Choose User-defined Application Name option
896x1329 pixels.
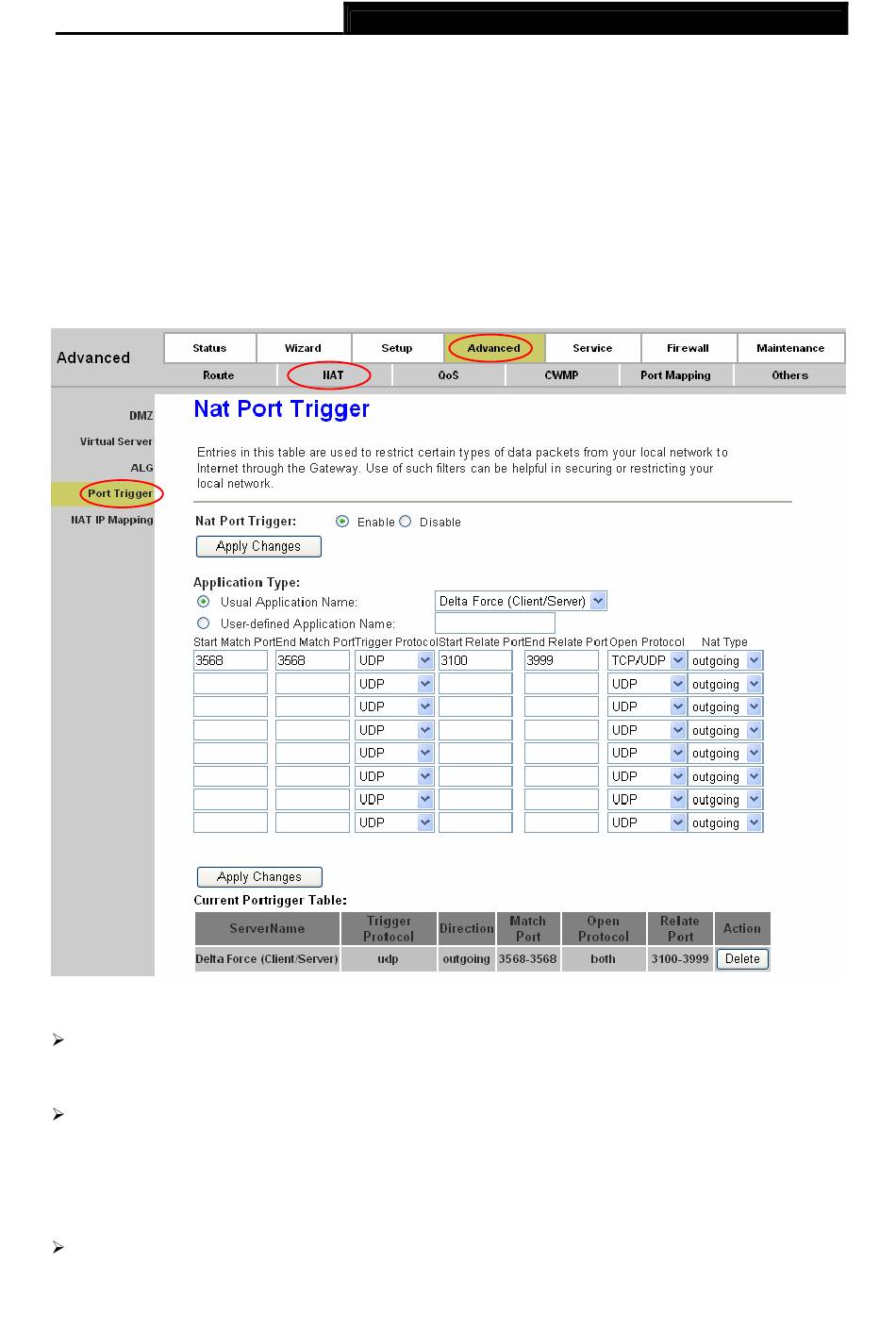(203, 623)
